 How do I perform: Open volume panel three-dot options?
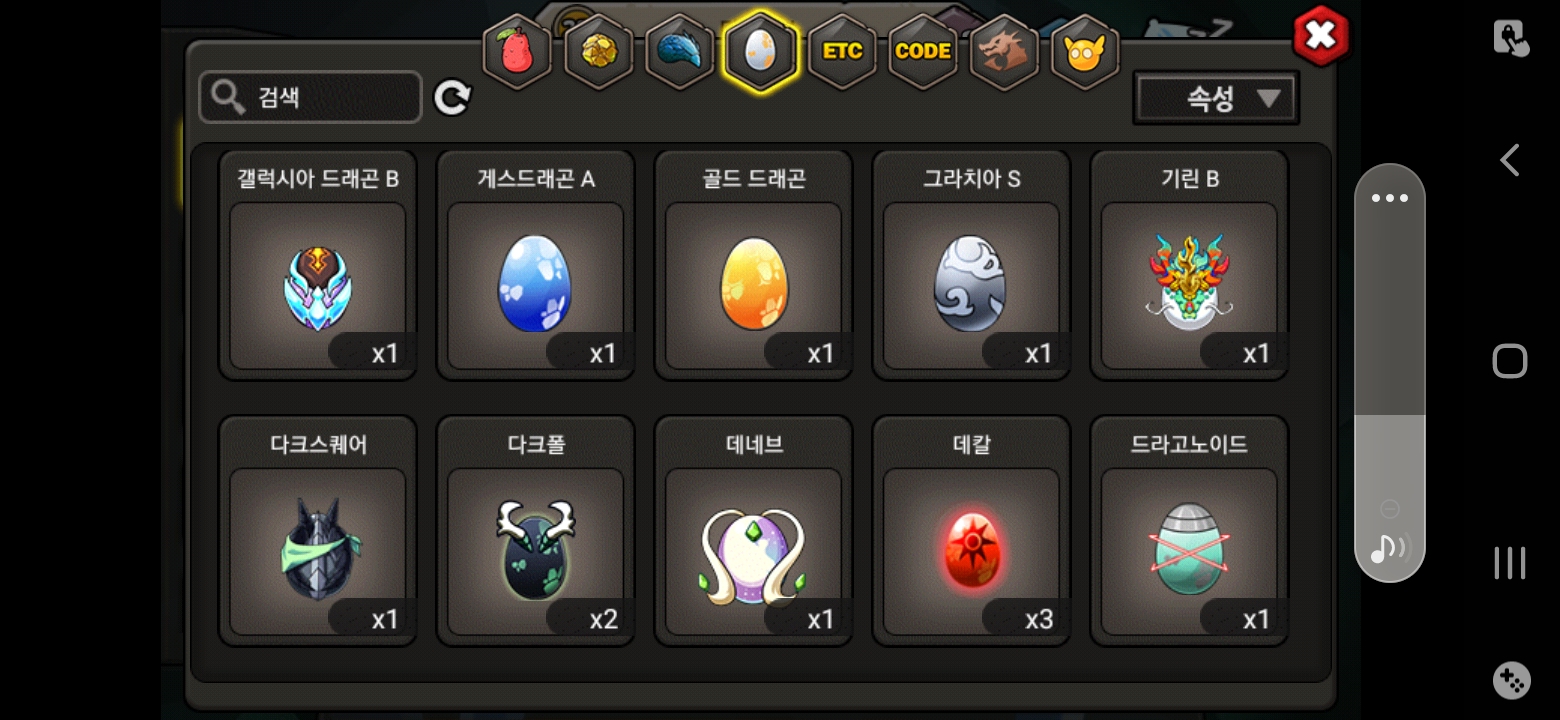click(x=1389, y=198)
